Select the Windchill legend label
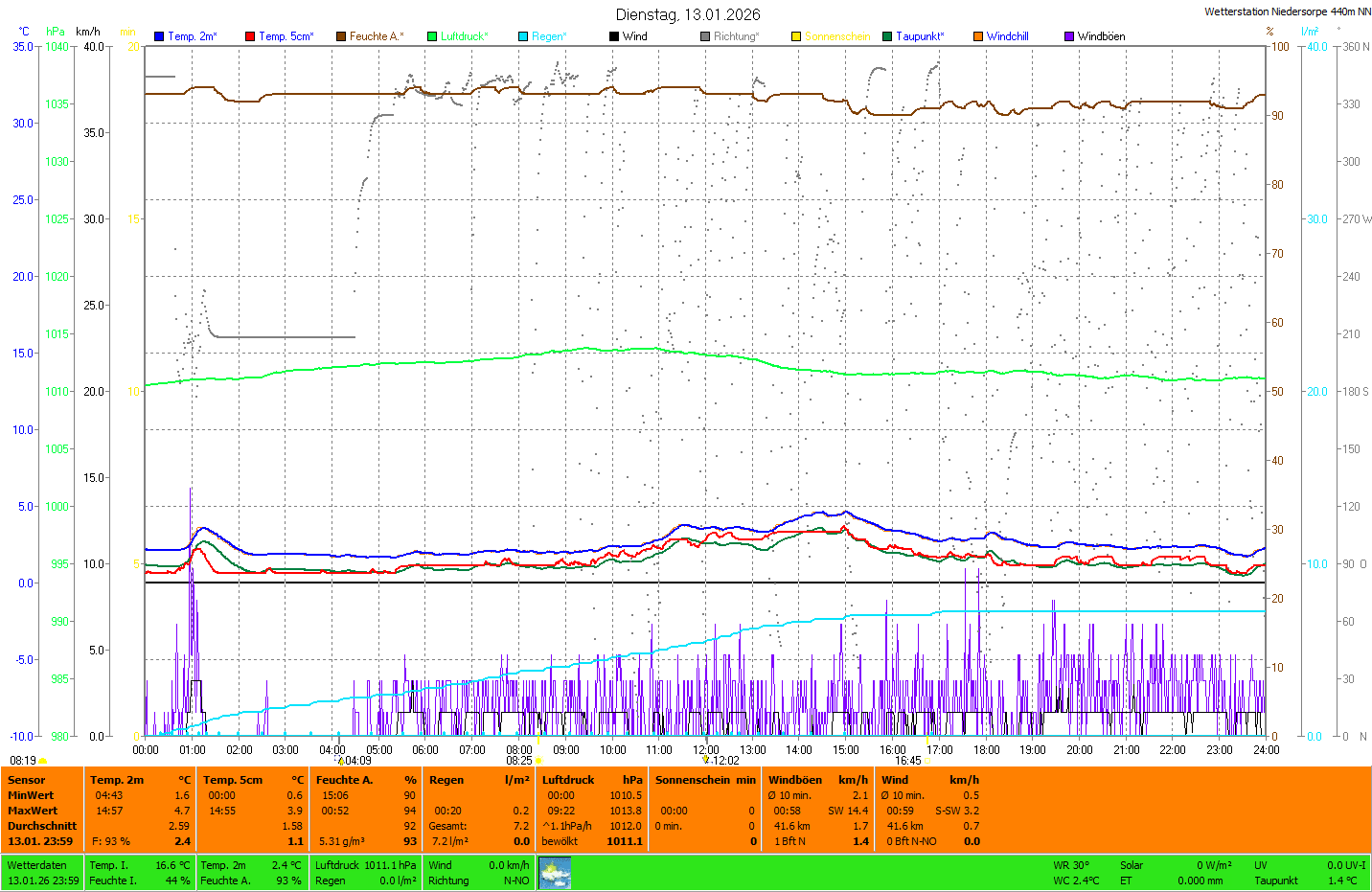This screenshot has height=892, width=1372. 1007,36
